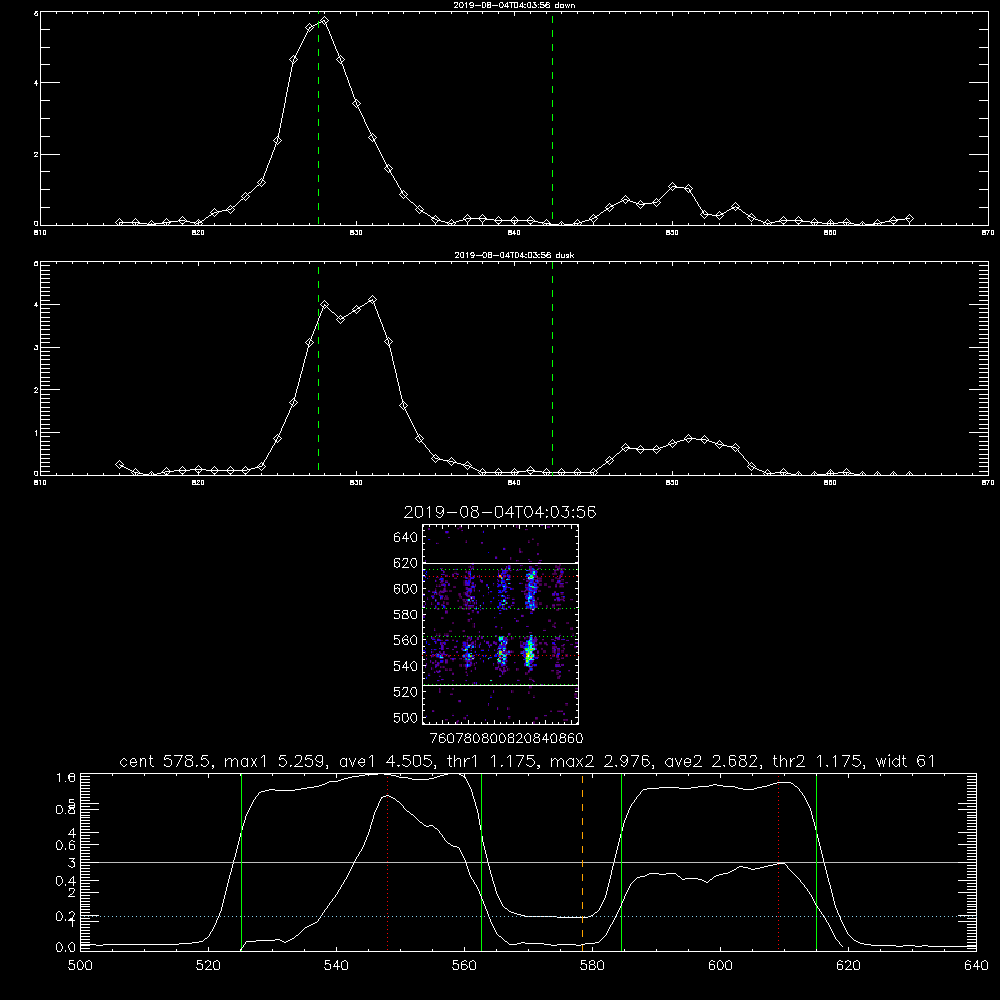
Task: Open the color heatmap spectral image
Action: (x=501, y=624)
